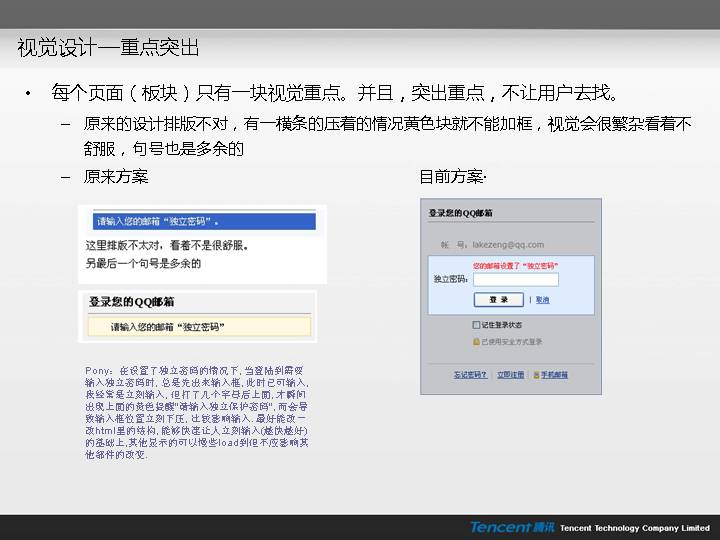Click the 登录您的QQ邮箱 header in right panel
Image resolution: width=720 pixels, height=540 pixels.
[x=461, y=213]
